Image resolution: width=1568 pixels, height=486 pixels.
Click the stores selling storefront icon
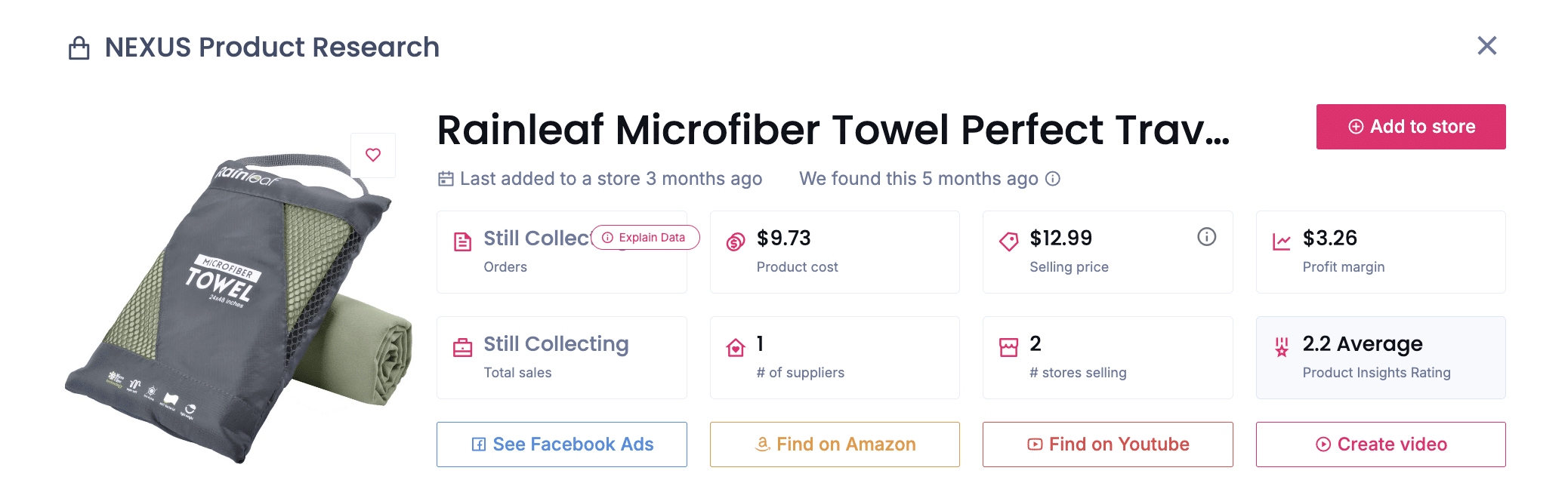(1008, 347)
